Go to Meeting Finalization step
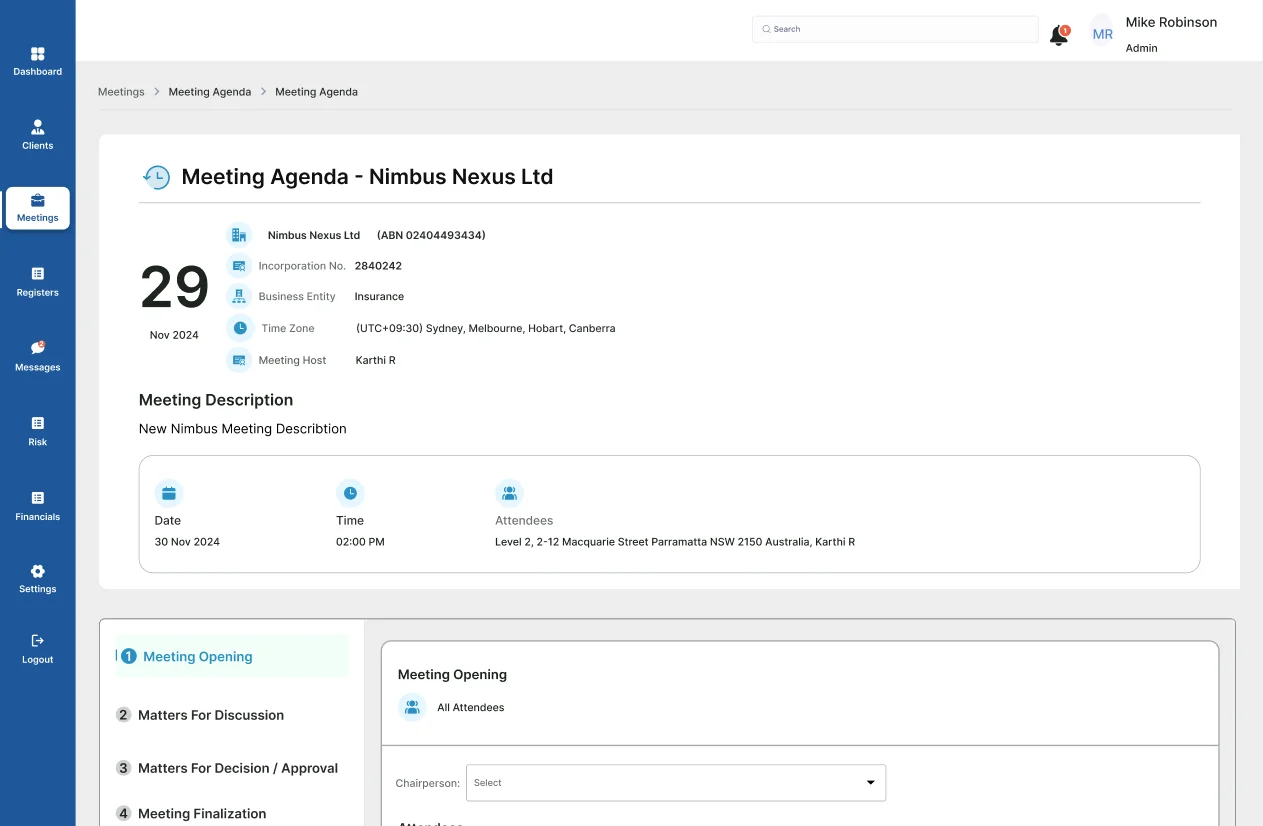 201,814
